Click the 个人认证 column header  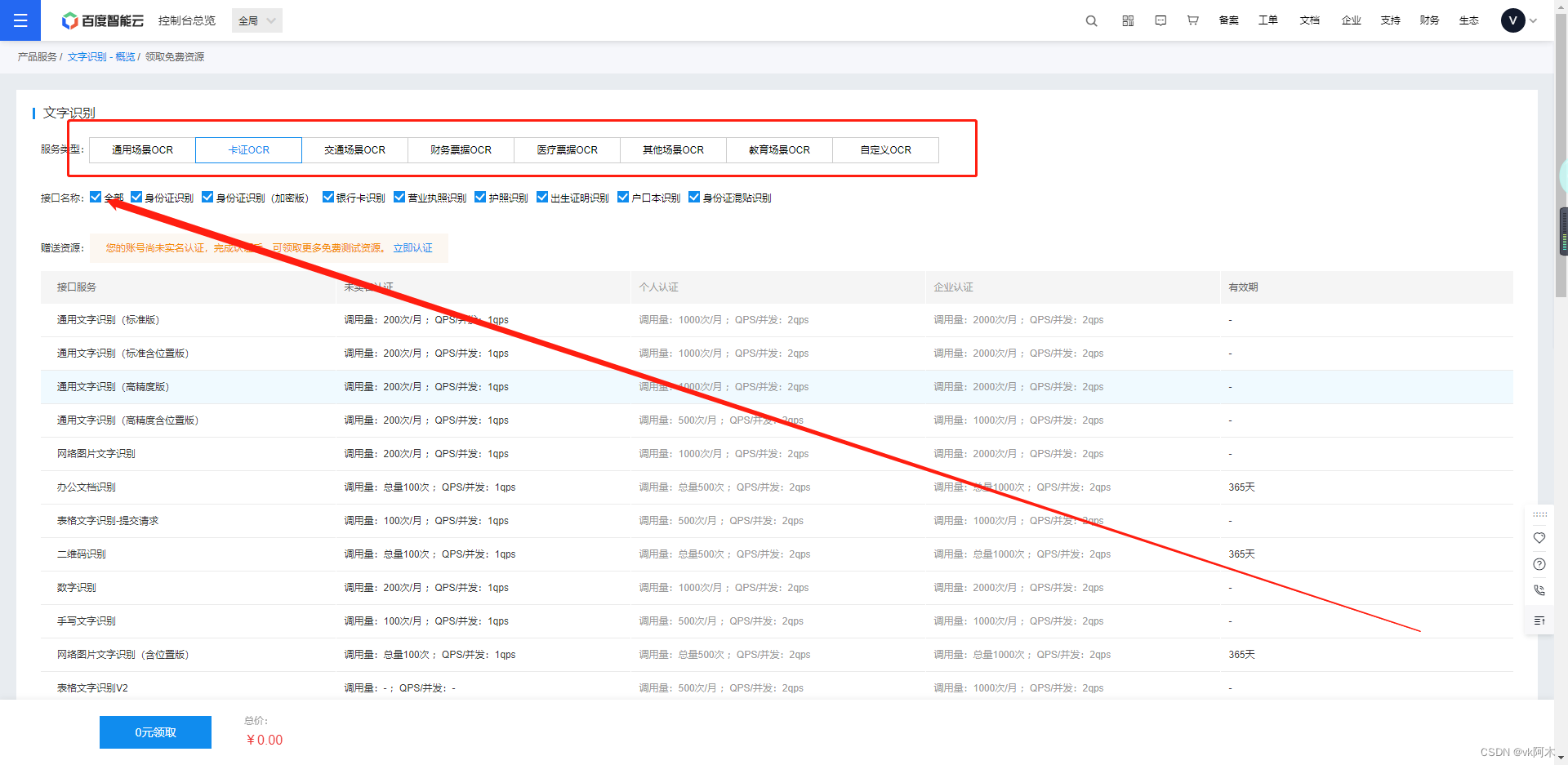click(x=658, y=287)
